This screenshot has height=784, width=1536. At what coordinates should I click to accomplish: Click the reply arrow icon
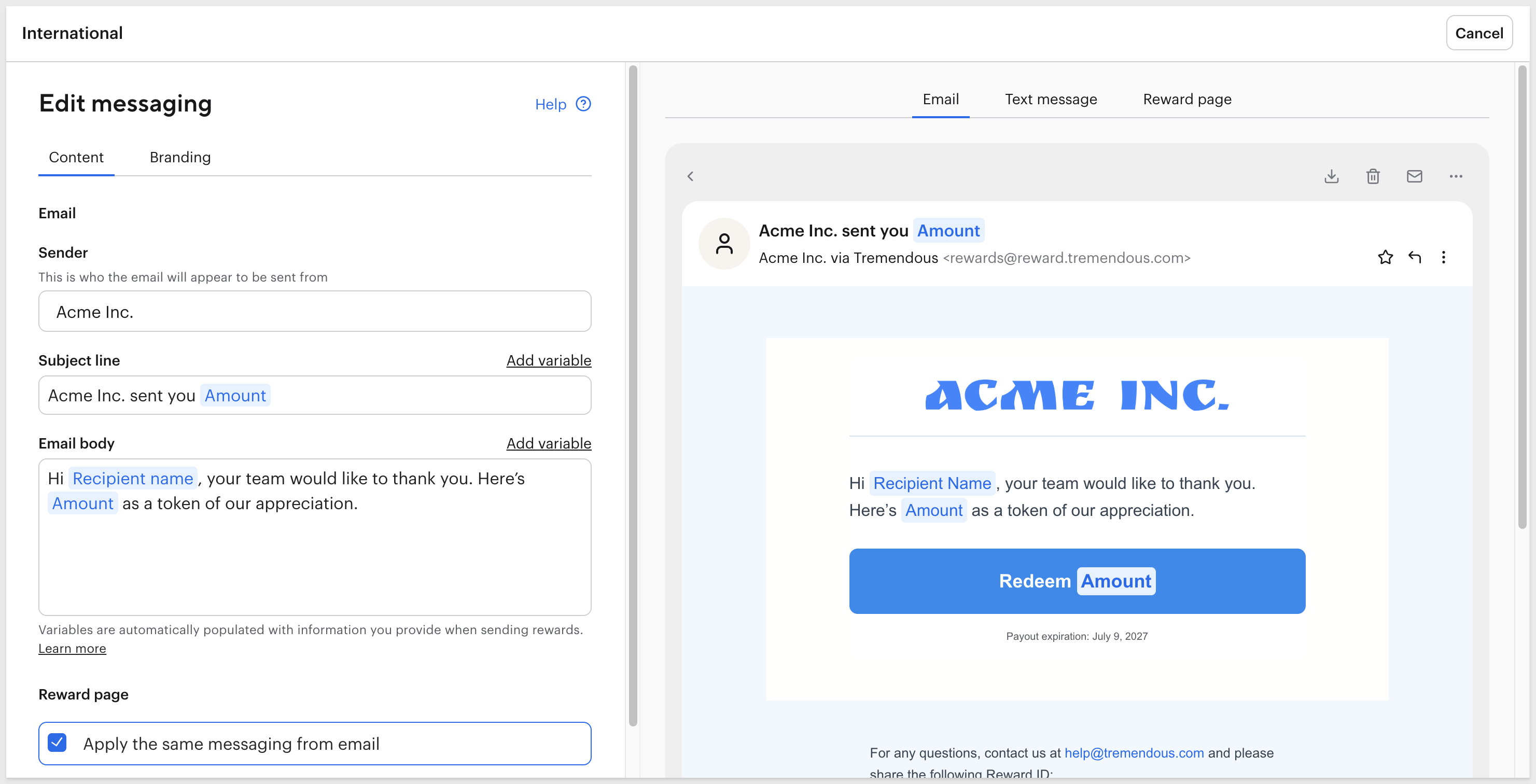click(x=1415, y=257)
